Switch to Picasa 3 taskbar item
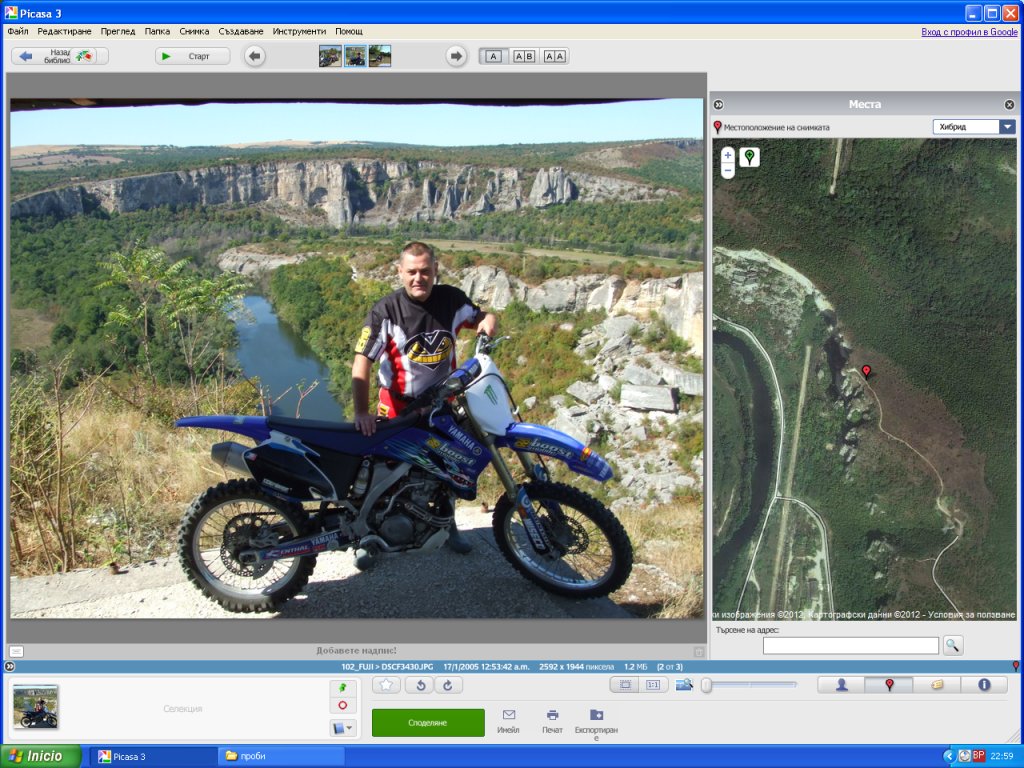Viewport: 1024px width, 768px height. 152,756
